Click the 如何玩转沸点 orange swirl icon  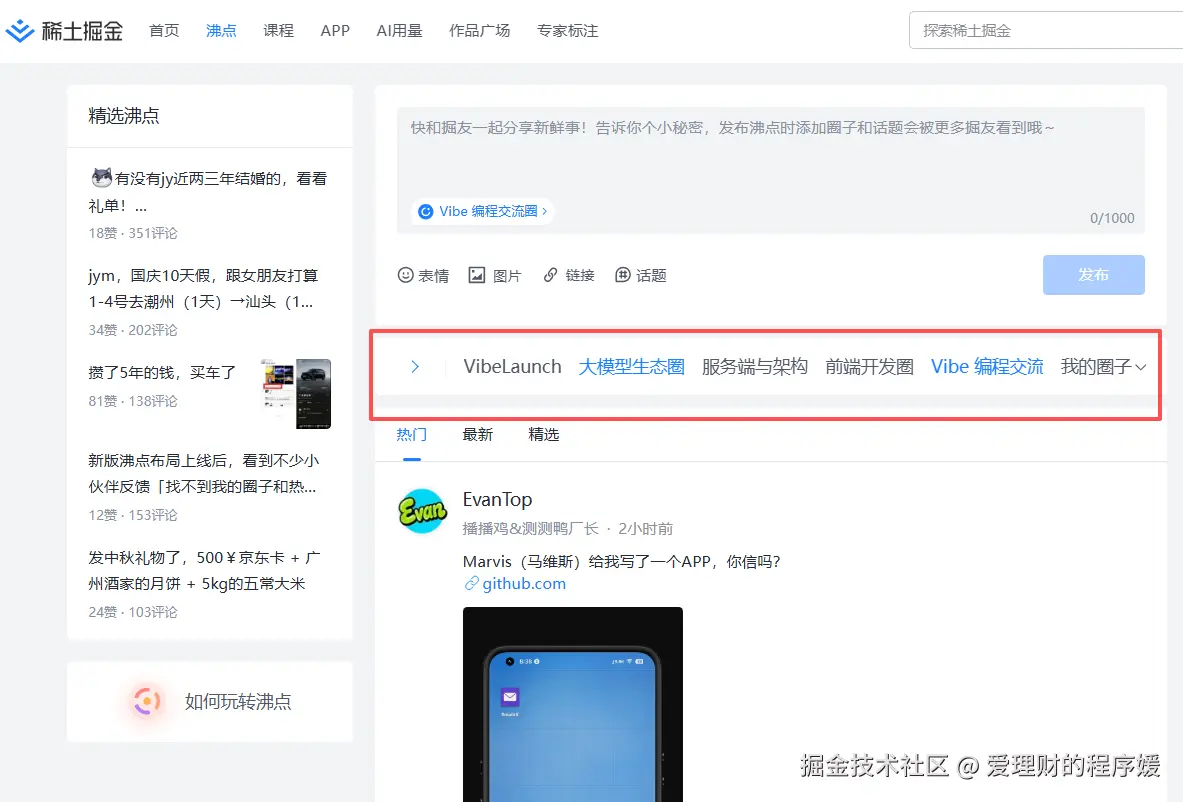click(146, 702)
